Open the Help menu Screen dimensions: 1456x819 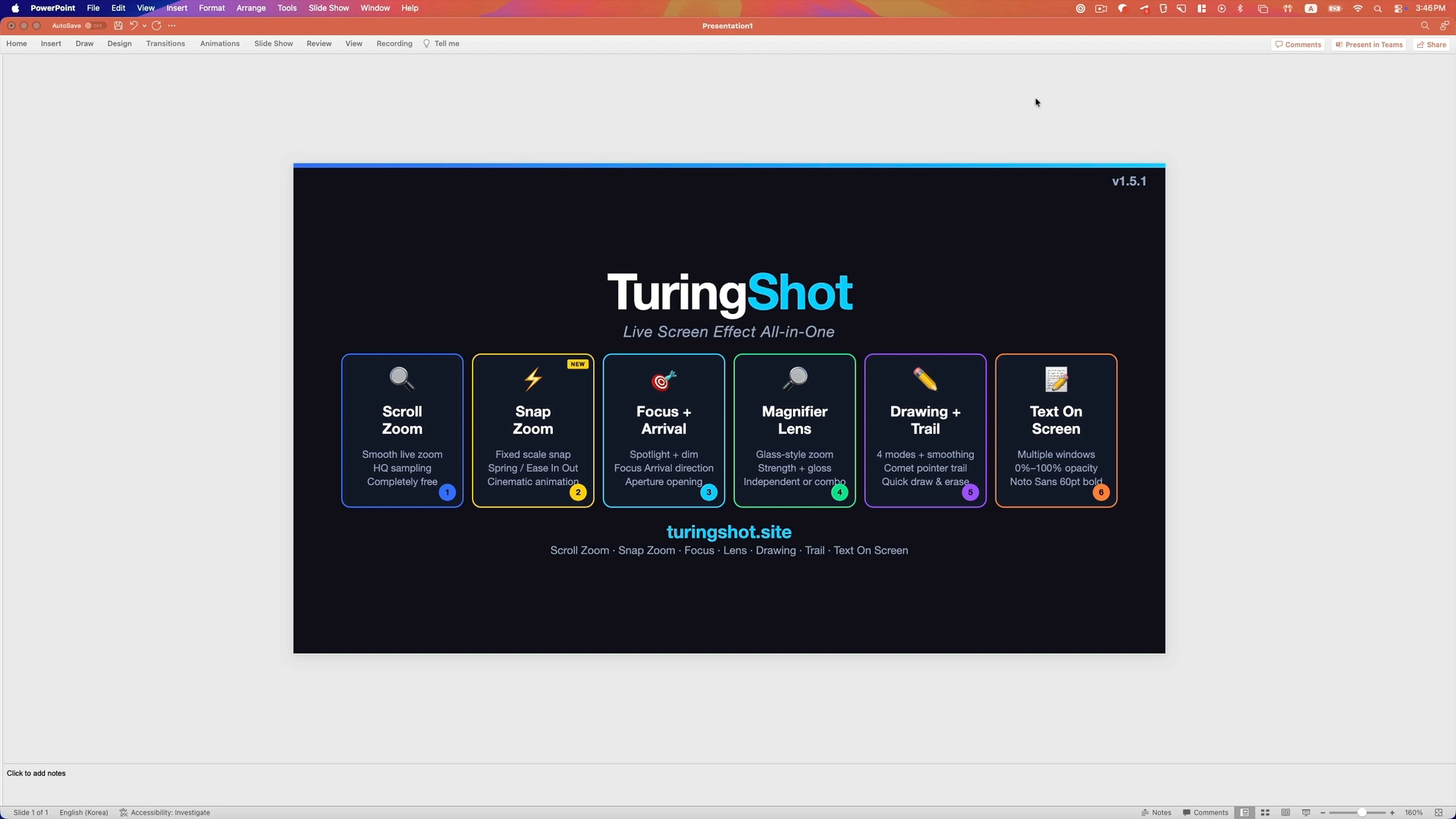pos(409,8)
